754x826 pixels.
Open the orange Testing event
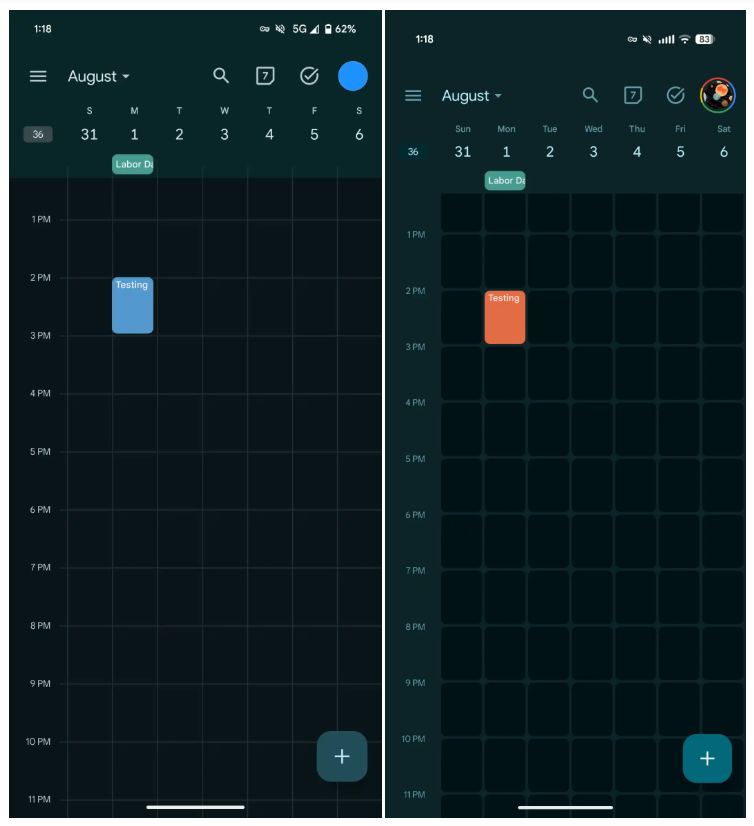coord(504,317)
